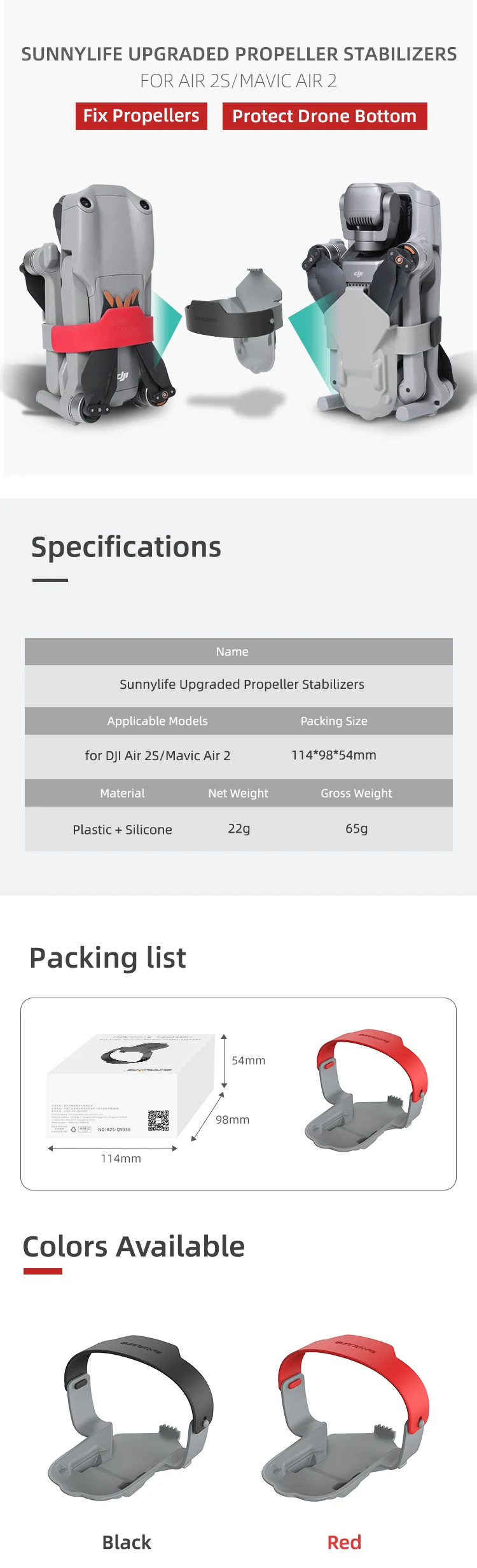The height and width of the screenshot is (1568, 477).
Task: Click the Packing list heading
Action: 107,957
